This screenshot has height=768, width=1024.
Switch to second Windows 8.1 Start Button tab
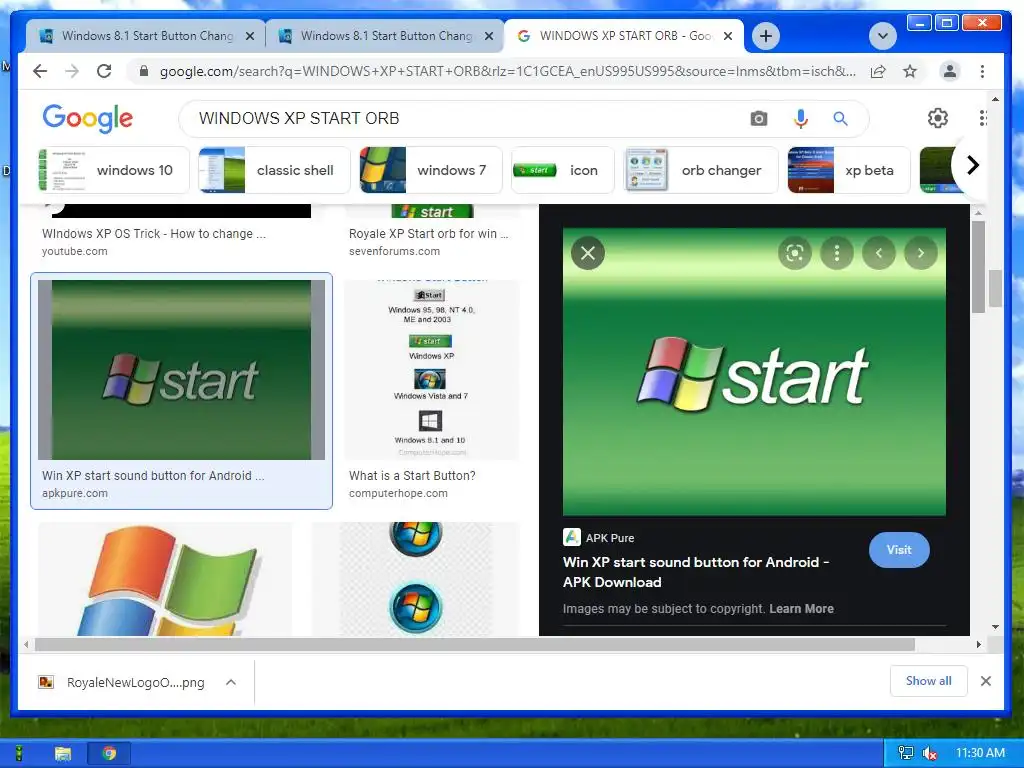pos(385,36)
